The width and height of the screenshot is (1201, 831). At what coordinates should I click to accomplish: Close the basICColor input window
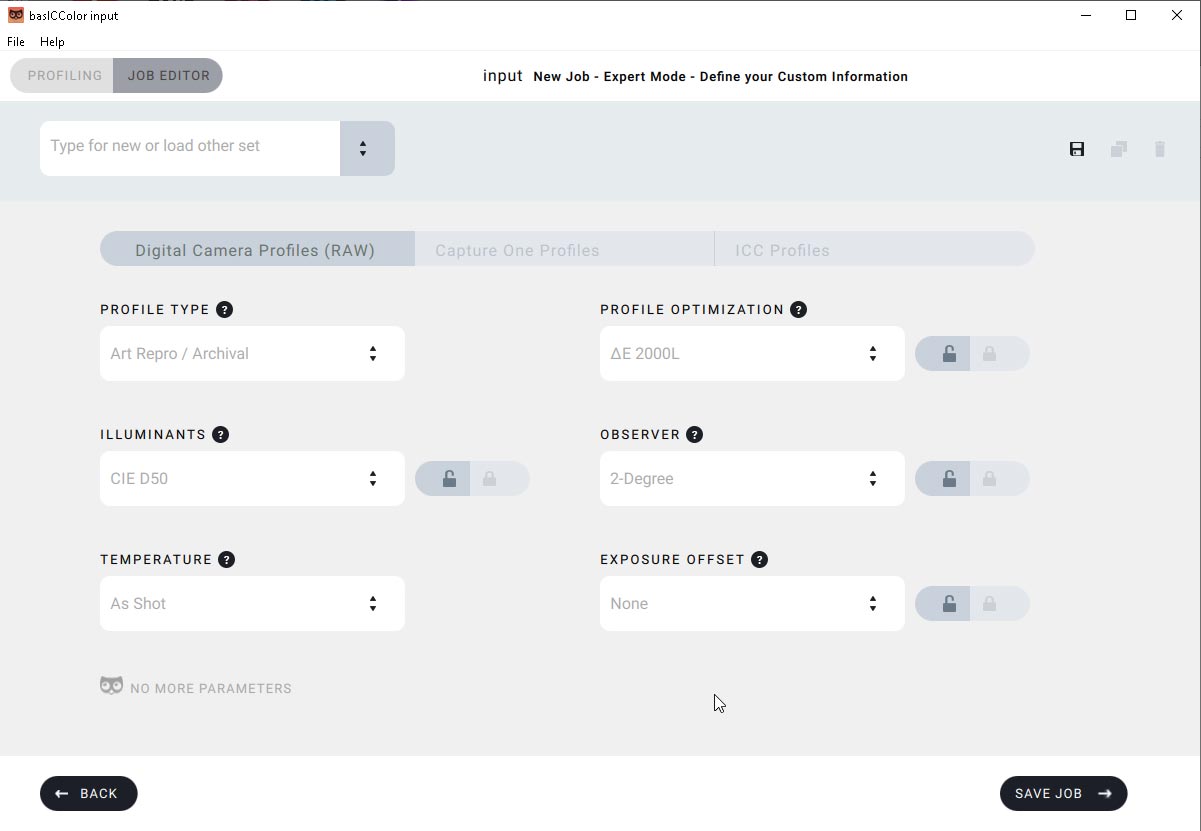[x=1177, y=15]
